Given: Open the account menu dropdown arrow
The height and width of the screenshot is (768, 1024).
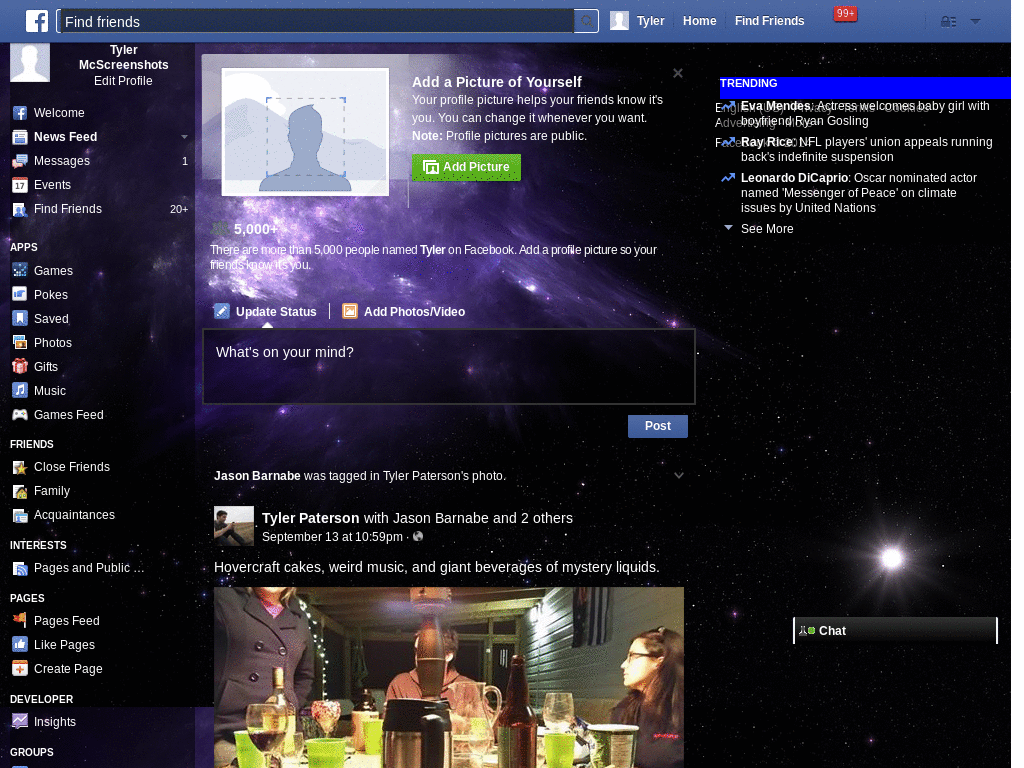Looking at the screenshot, I should pyautogui.click(x=975, y=21).
